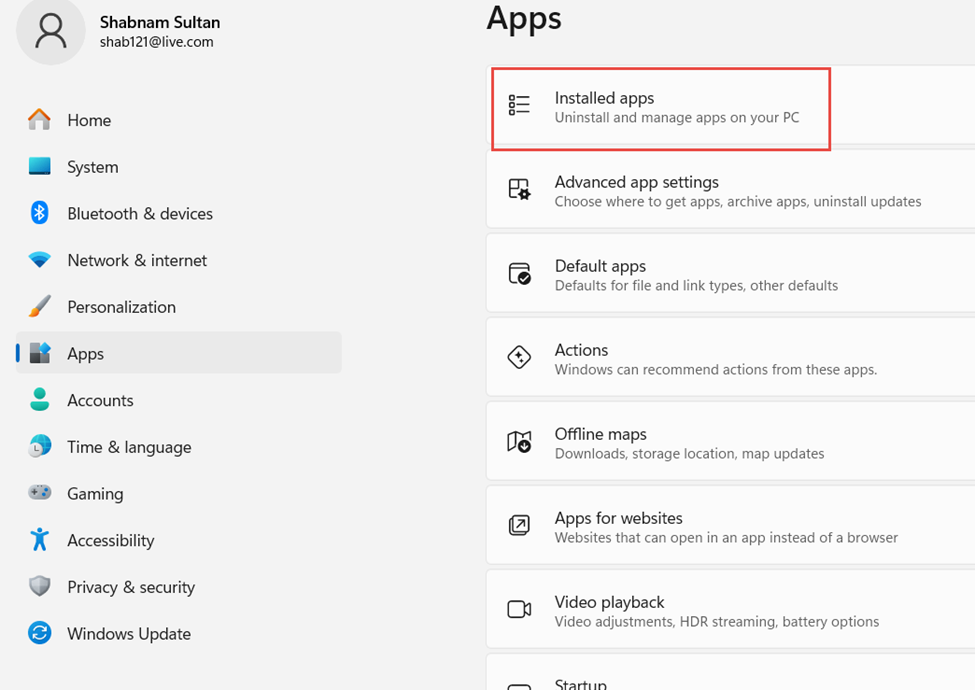This screenshot has height=690, width=975.
Task: Go to Windows Update
Action: [178, 633]
